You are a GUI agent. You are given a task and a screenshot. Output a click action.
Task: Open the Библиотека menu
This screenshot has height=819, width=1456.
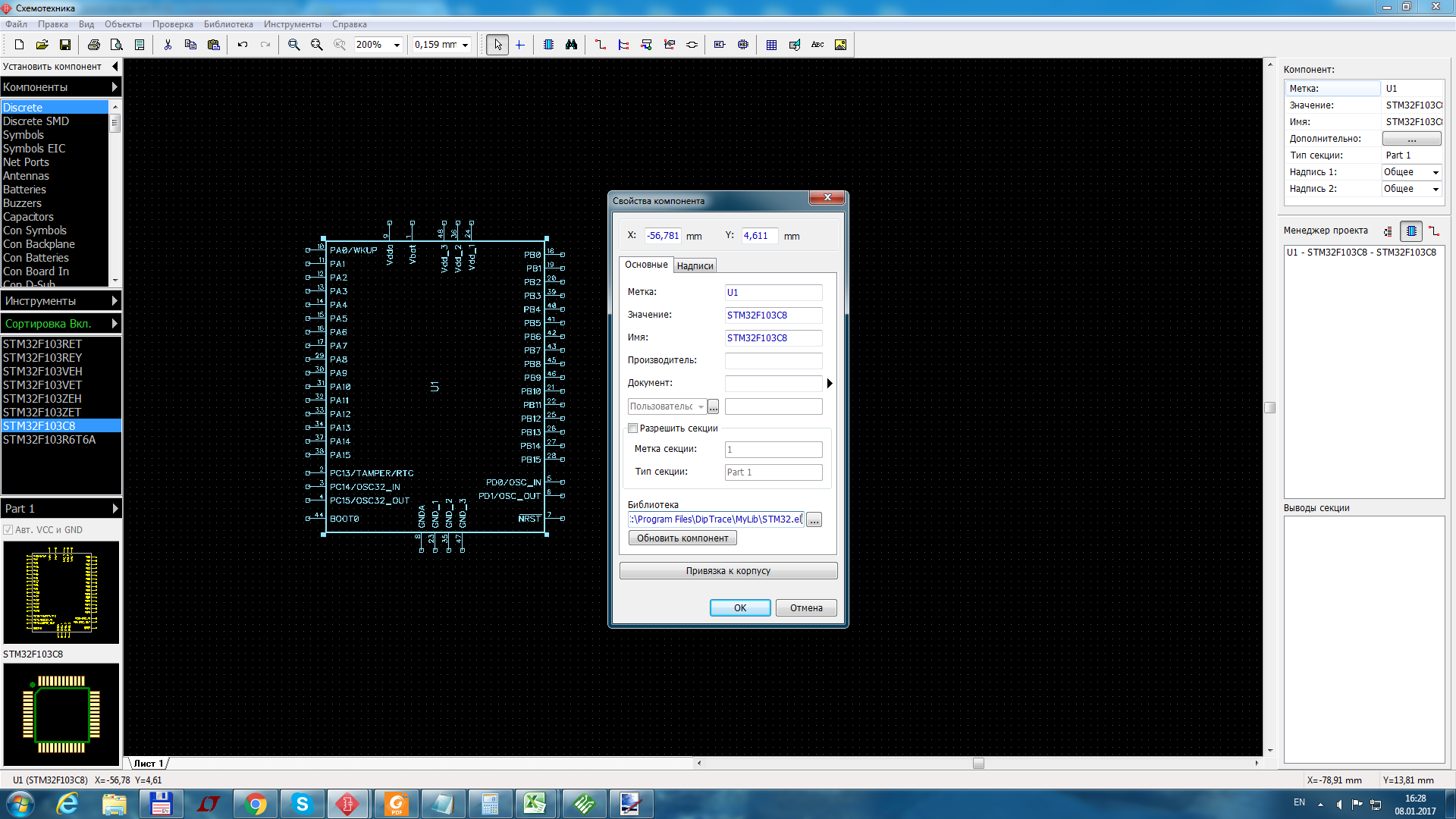click(227, 24)
